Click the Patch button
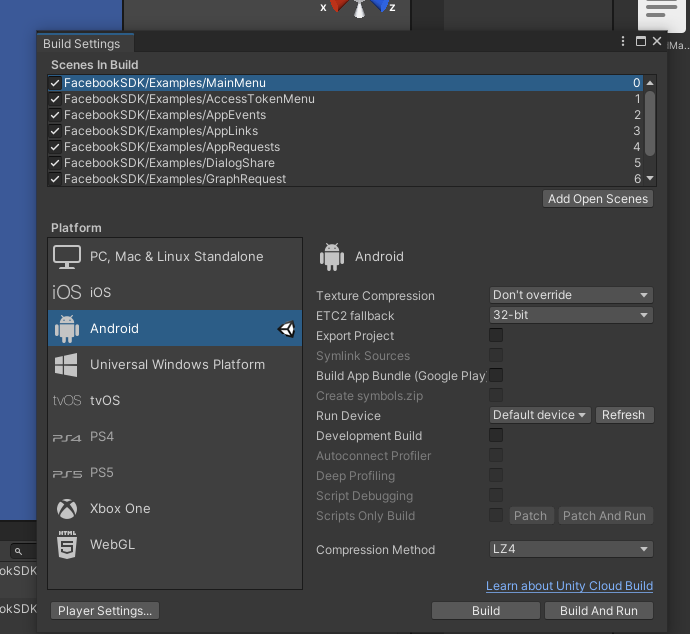This screenshot has width=690, height=634. pos(530,516)
